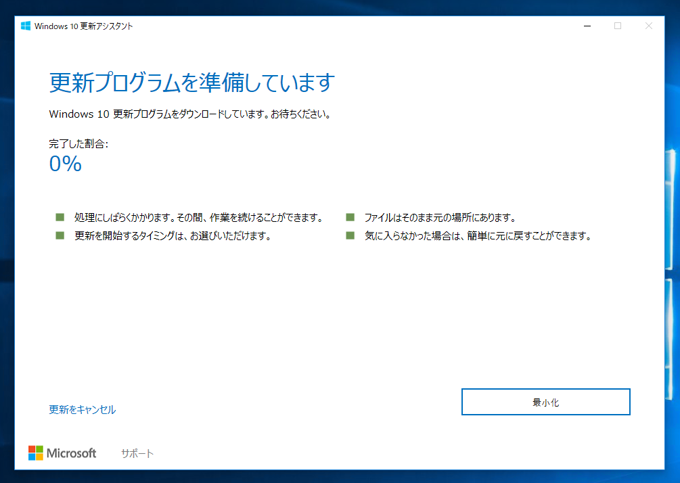Click the 更新をキャンセル link
The image size is (680, 483).
coord(82,410)
